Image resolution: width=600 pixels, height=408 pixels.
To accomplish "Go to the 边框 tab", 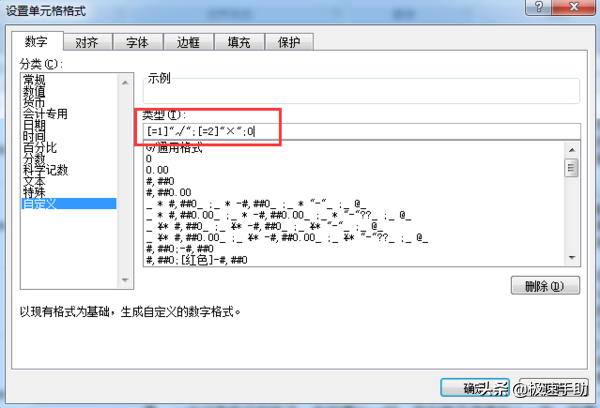I will pyautogui.click(x=188, y=42).
